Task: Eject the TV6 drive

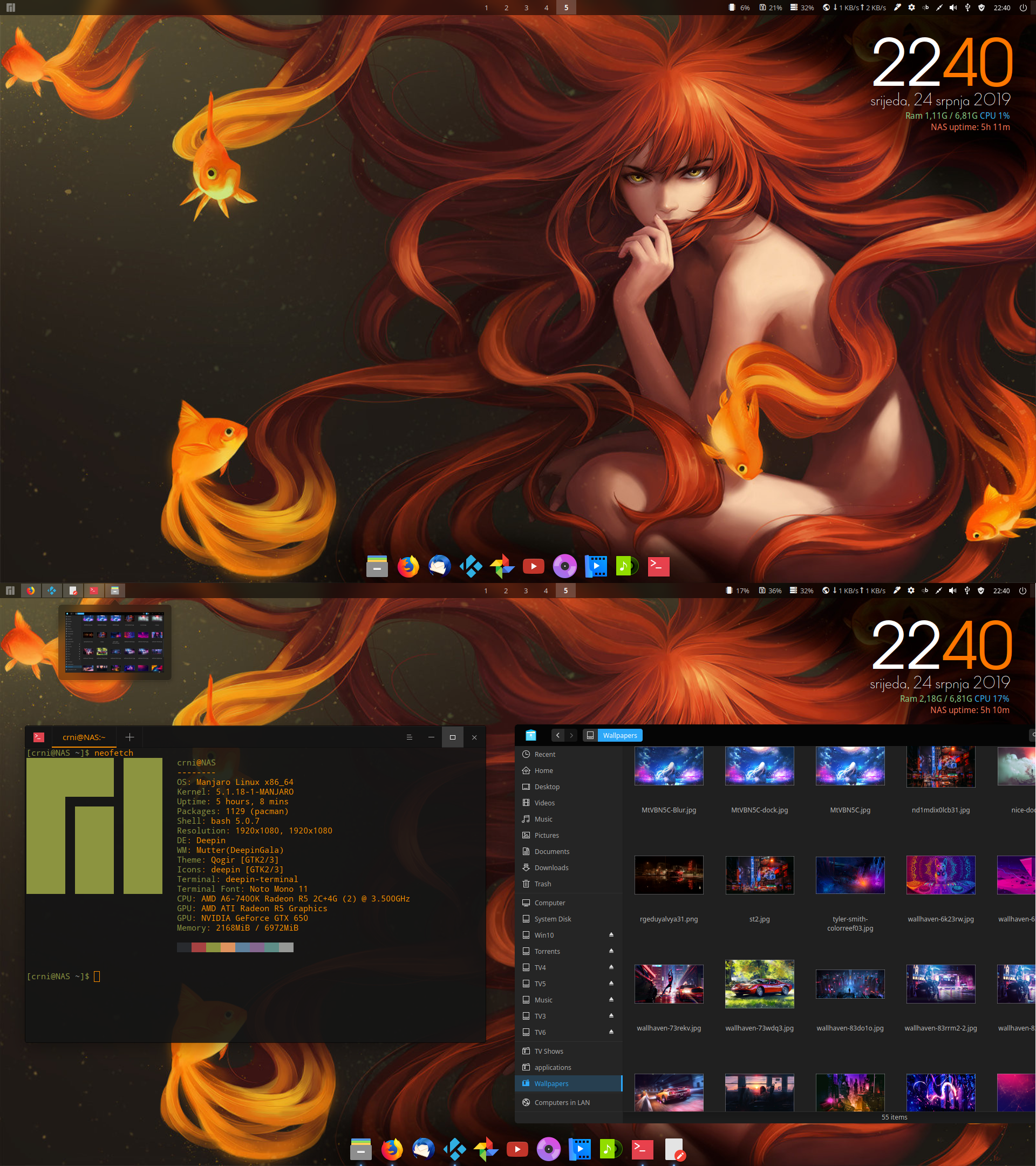Action: [611, 1032]
